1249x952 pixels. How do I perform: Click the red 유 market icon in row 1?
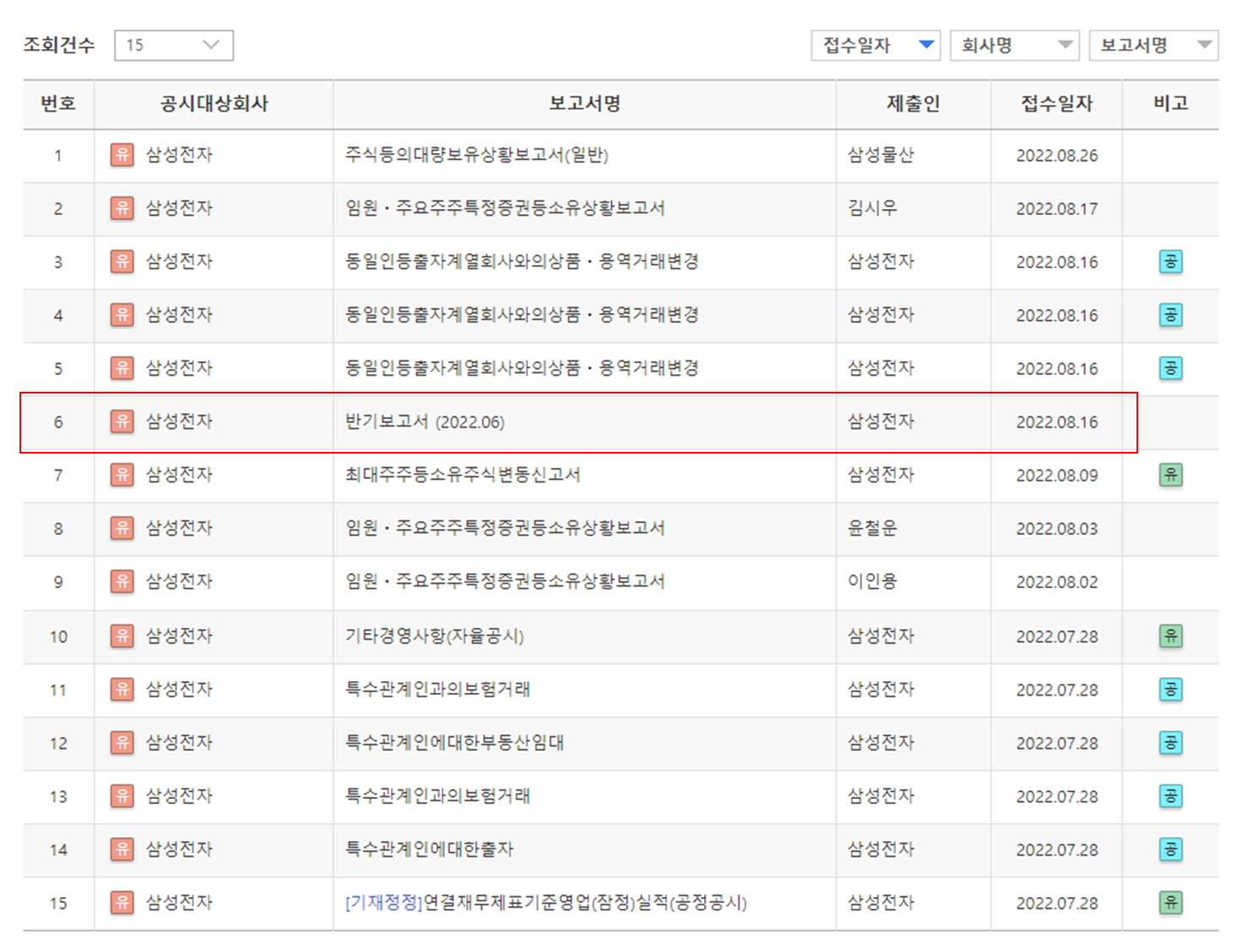tap(123, 155)
